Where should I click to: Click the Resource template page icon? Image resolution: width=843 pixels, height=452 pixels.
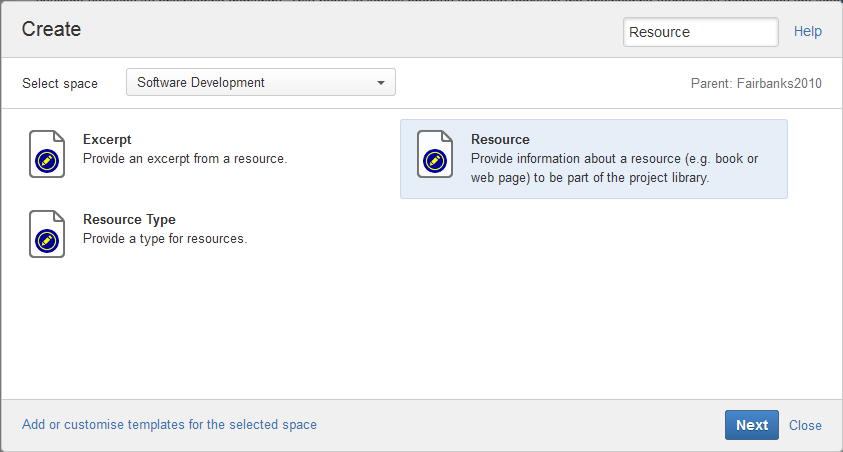(x=435, y=154)
